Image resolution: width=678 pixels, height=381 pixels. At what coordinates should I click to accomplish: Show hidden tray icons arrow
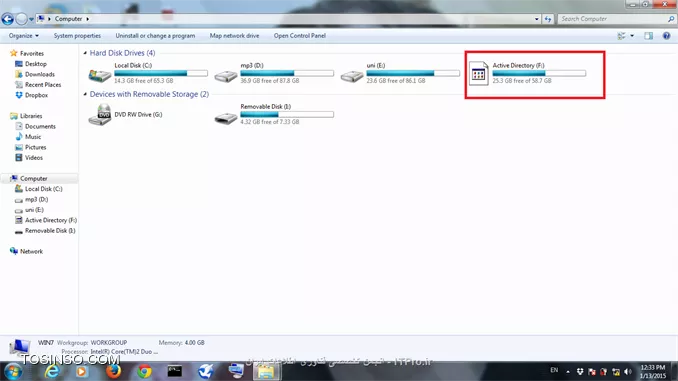568,371
